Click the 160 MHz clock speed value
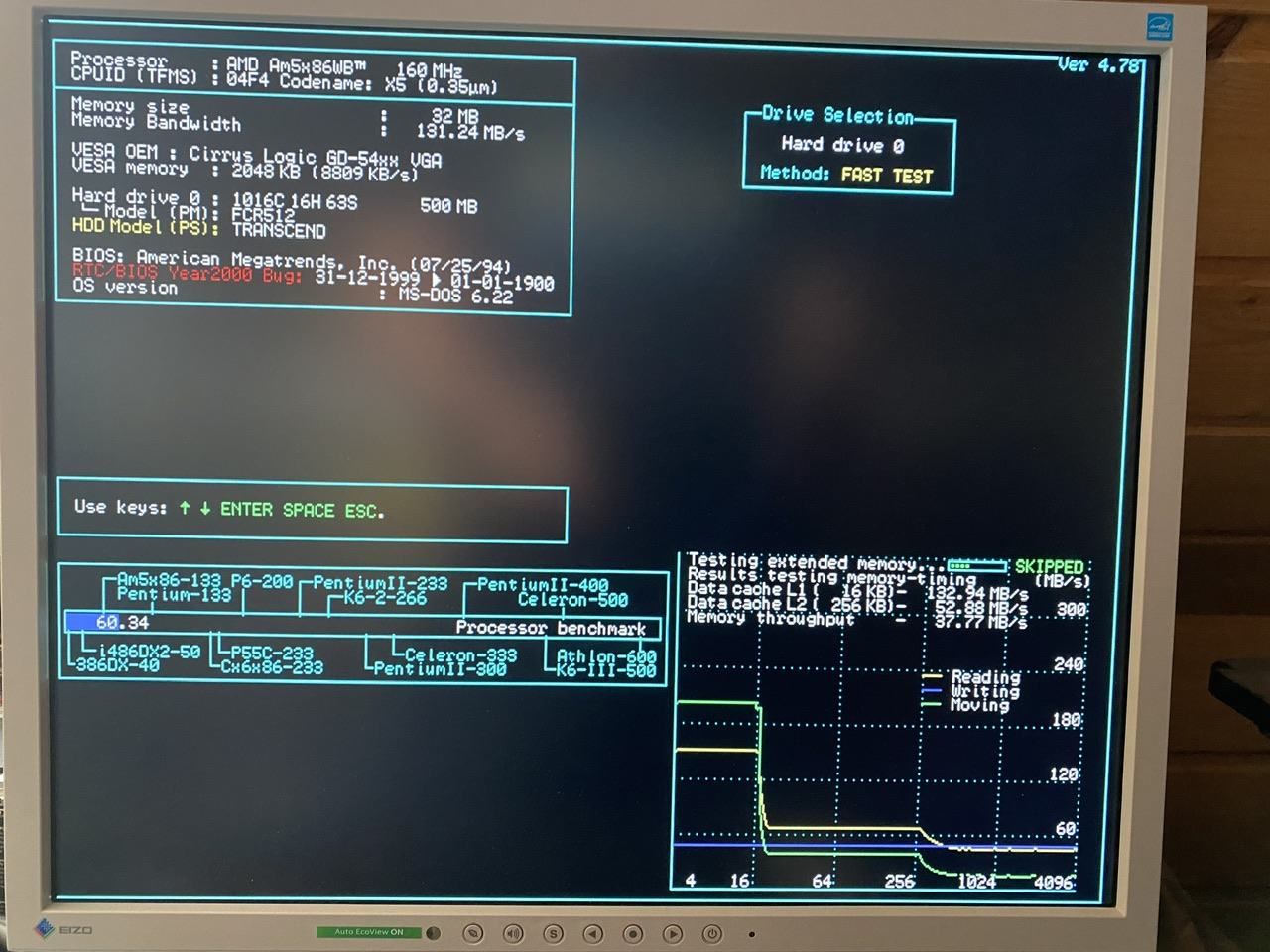Viewport: 1270px width, 952px height. pyautogui.click(x=429, y=70)
